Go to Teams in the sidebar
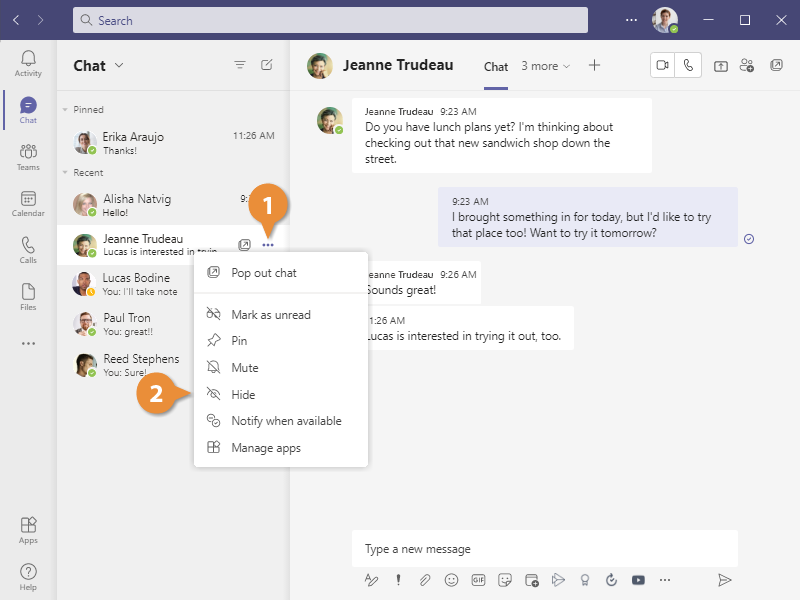Image resolution: width=800 pixels, height=600 pixels. click(28, 158)
